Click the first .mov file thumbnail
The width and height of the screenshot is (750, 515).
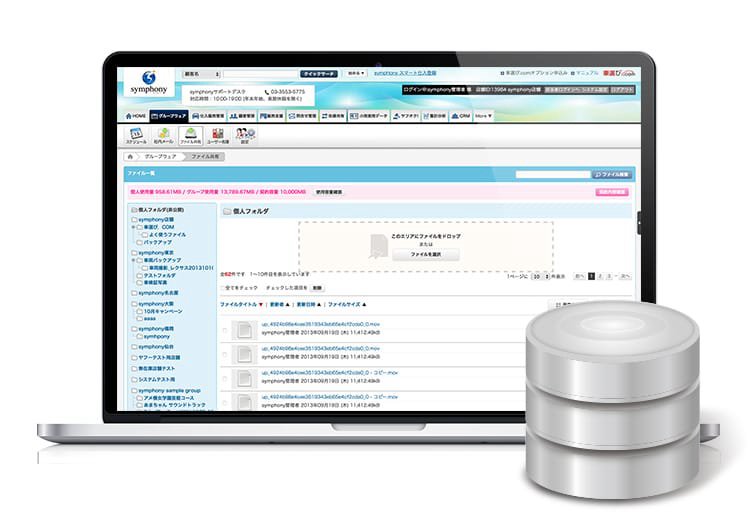[x=244, y=330]
